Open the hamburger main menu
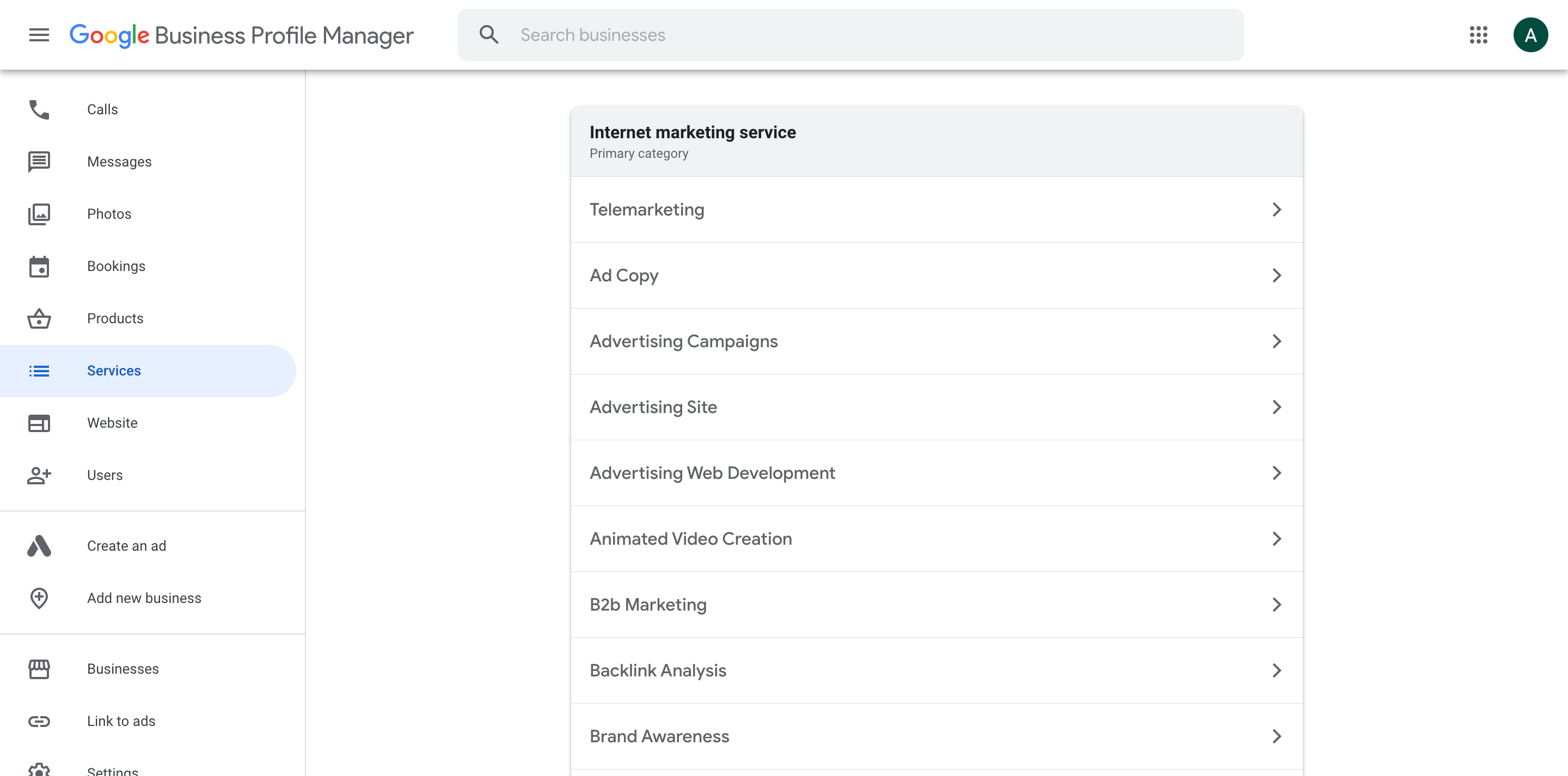The width and height of the screenshot is (1568, 776). click(x=39, y=35)
